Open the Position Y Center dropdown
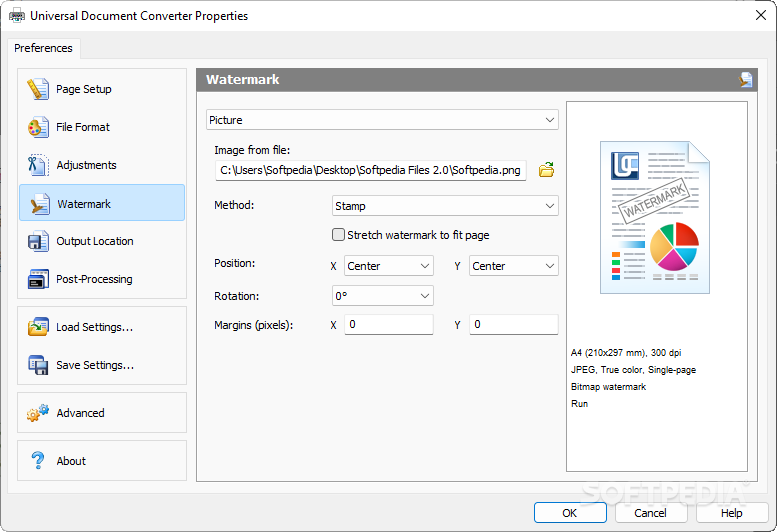 [x=513, y=266]
